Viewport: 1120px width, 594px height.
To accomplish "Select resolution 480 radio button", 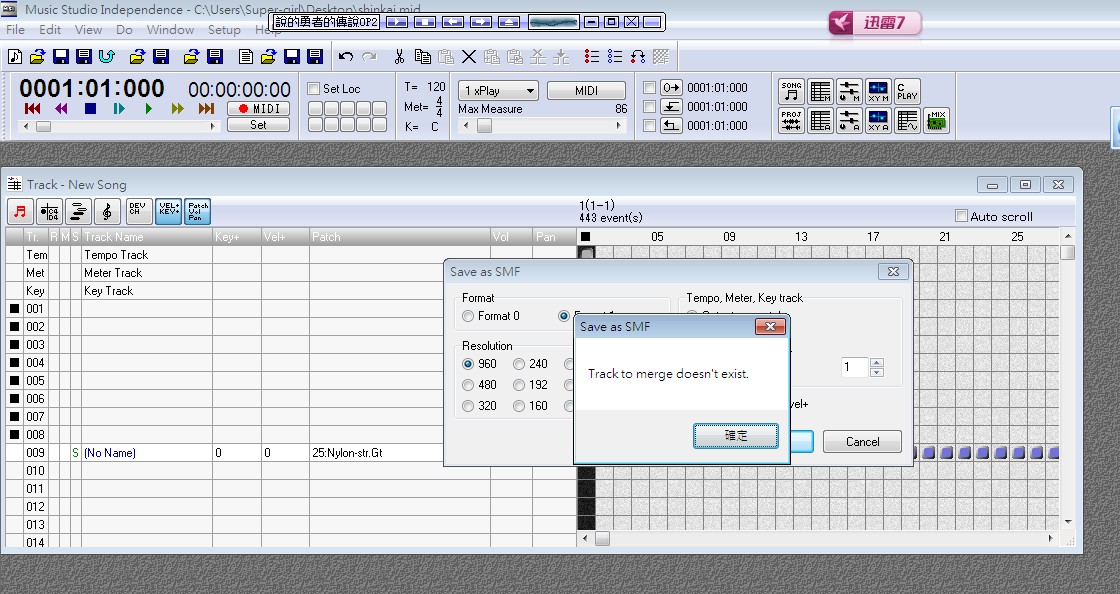I will coord(468,385).
